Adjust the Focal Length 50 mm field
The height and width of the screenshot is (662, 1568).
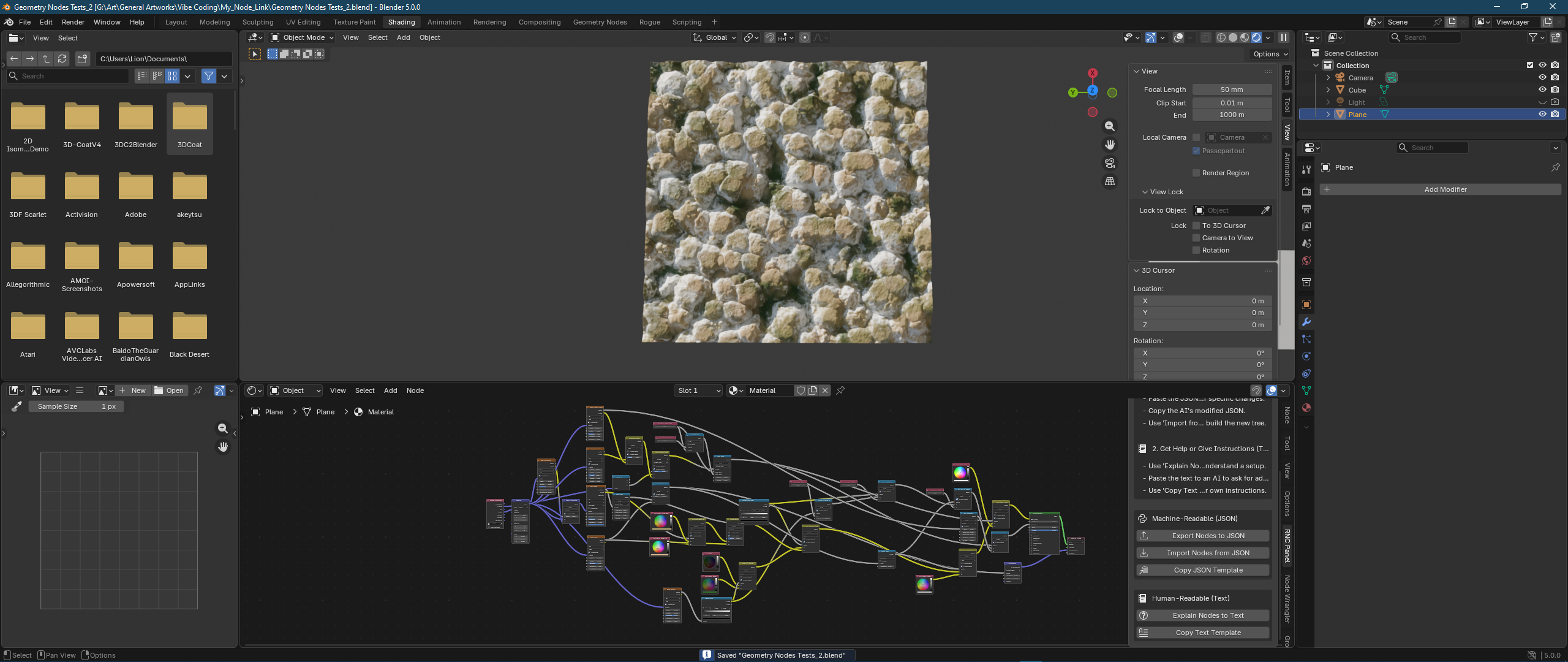click(1231, 89)
